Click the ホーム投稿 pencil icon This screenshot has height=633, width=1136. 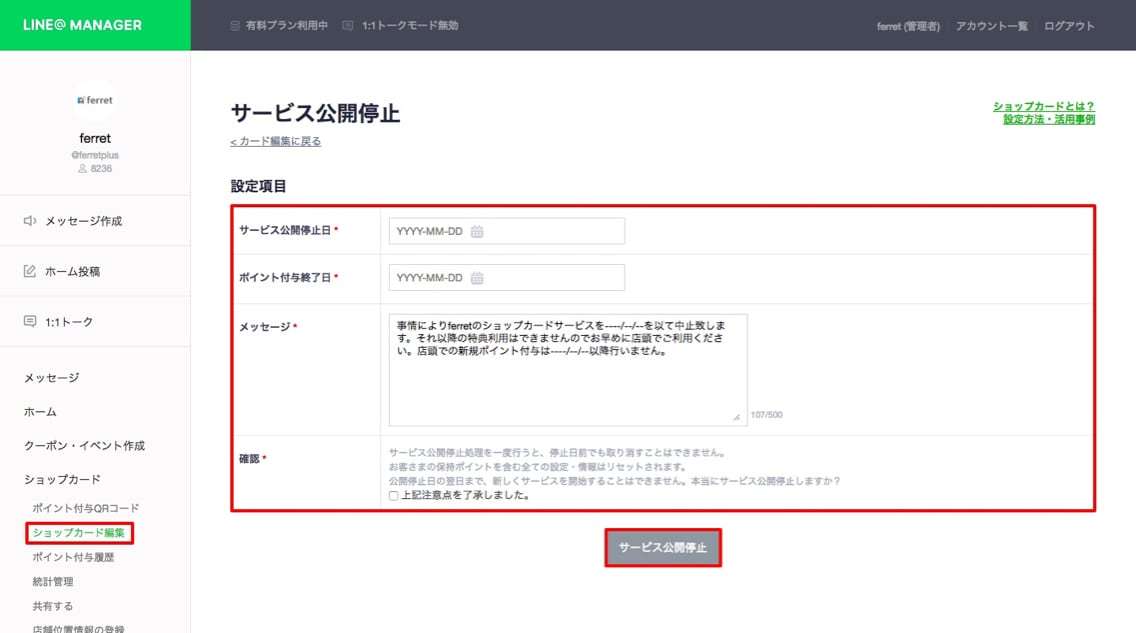(30, 271)
